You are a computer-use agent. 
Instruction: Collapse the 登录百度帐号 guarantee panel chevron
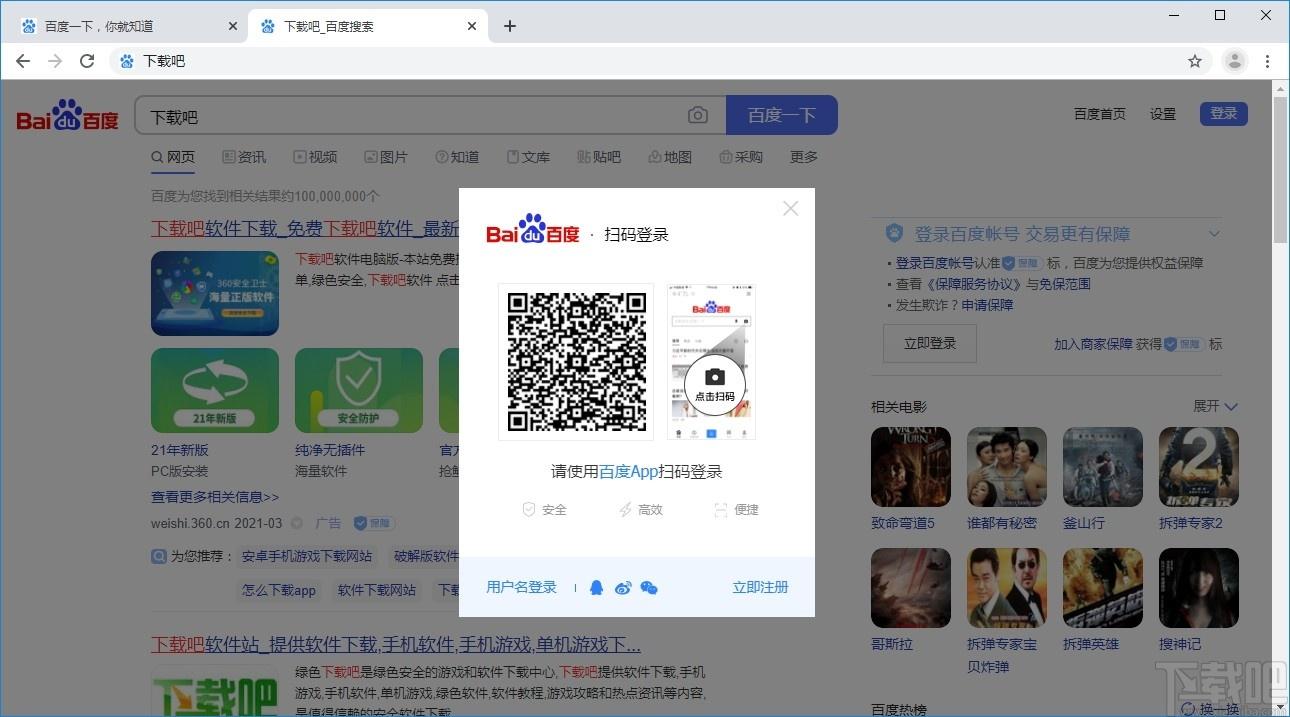(1214, 234)
